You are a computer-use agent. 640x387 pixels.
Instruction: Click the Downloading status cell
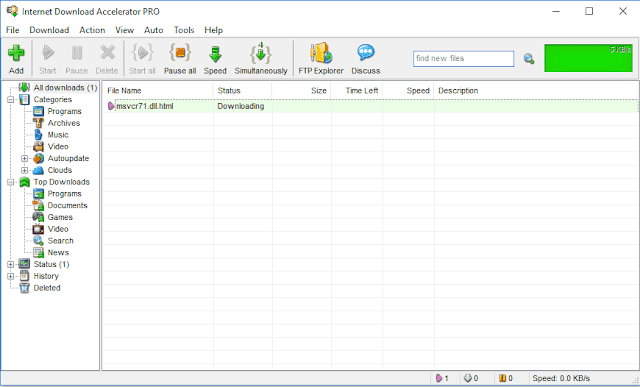point(240,106)
